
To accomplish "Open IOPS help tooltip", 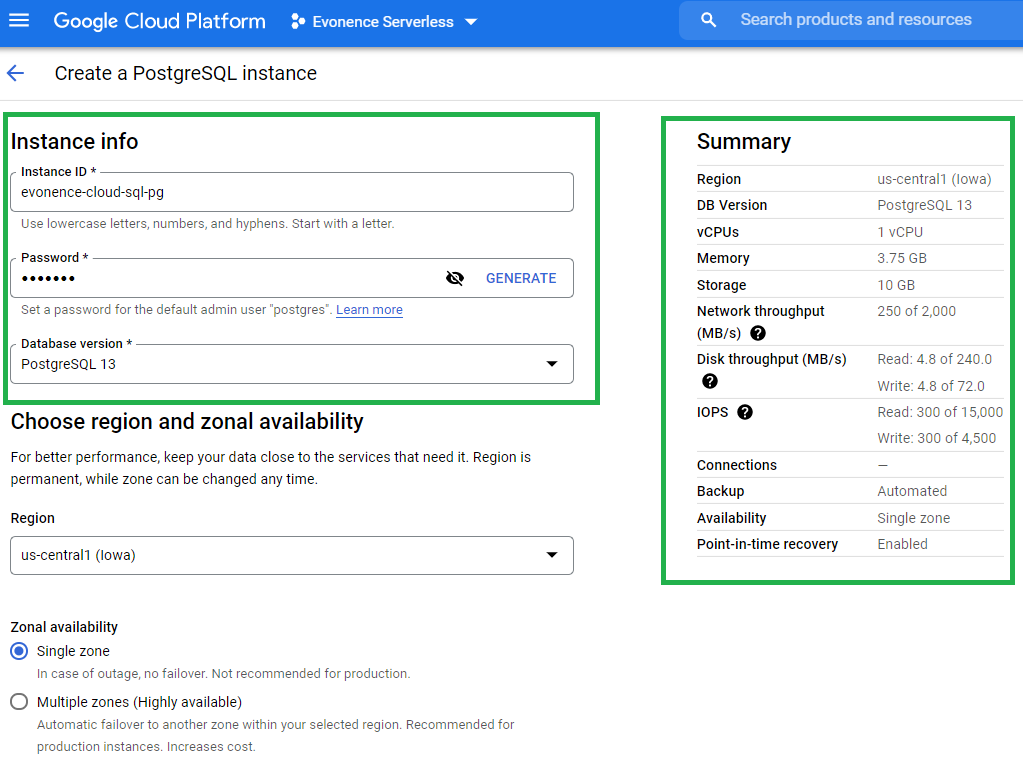I will (744, 411).
